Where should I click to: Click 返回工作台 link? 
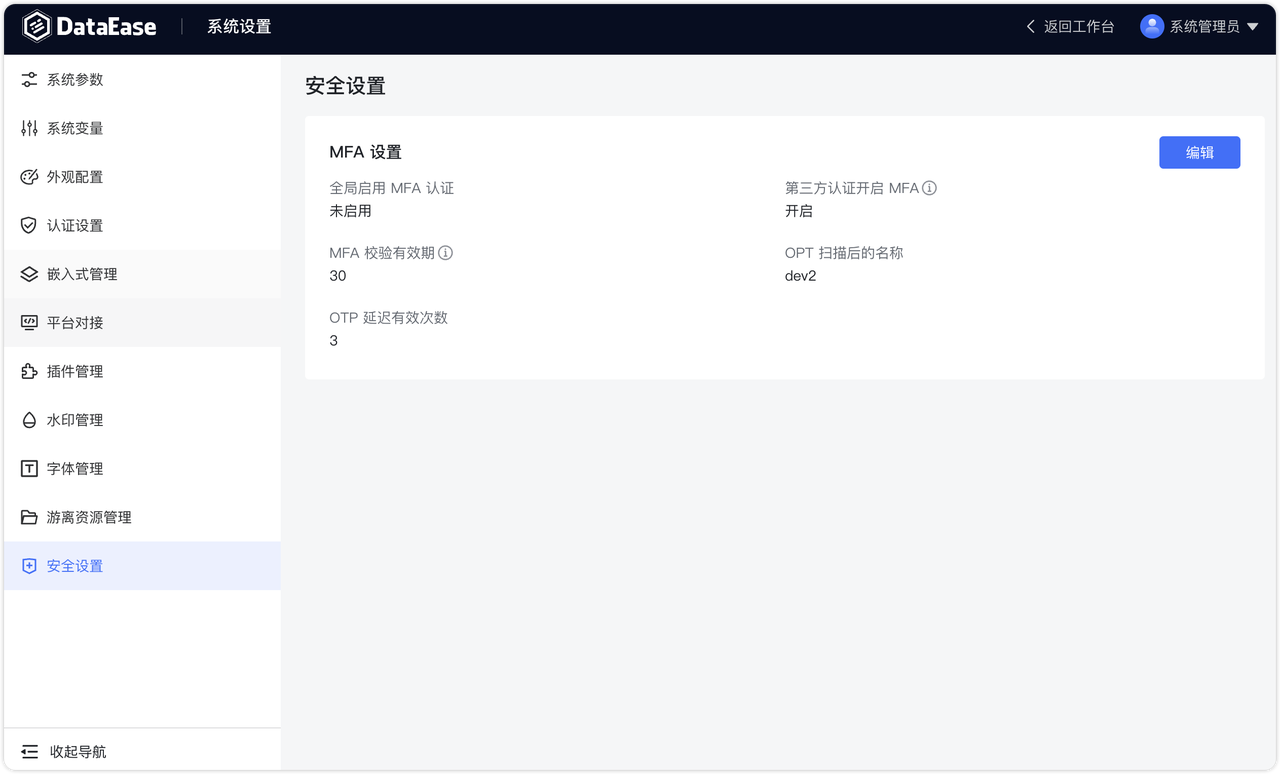(1072, 26)
